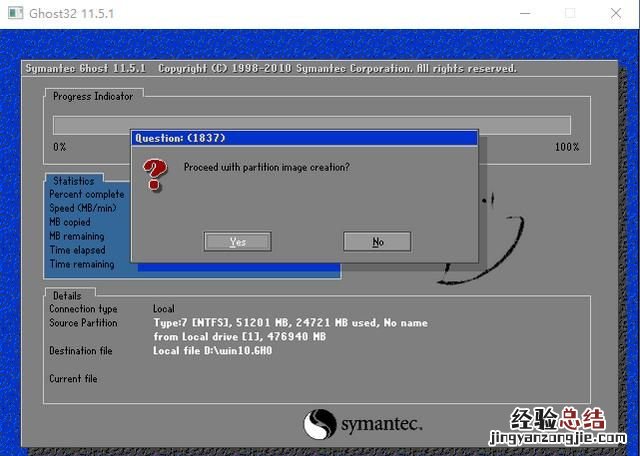Maximize the Ghost32 window
Viewport: 640px width, 456px height.
pyautogui.click(x=570, y=14)
